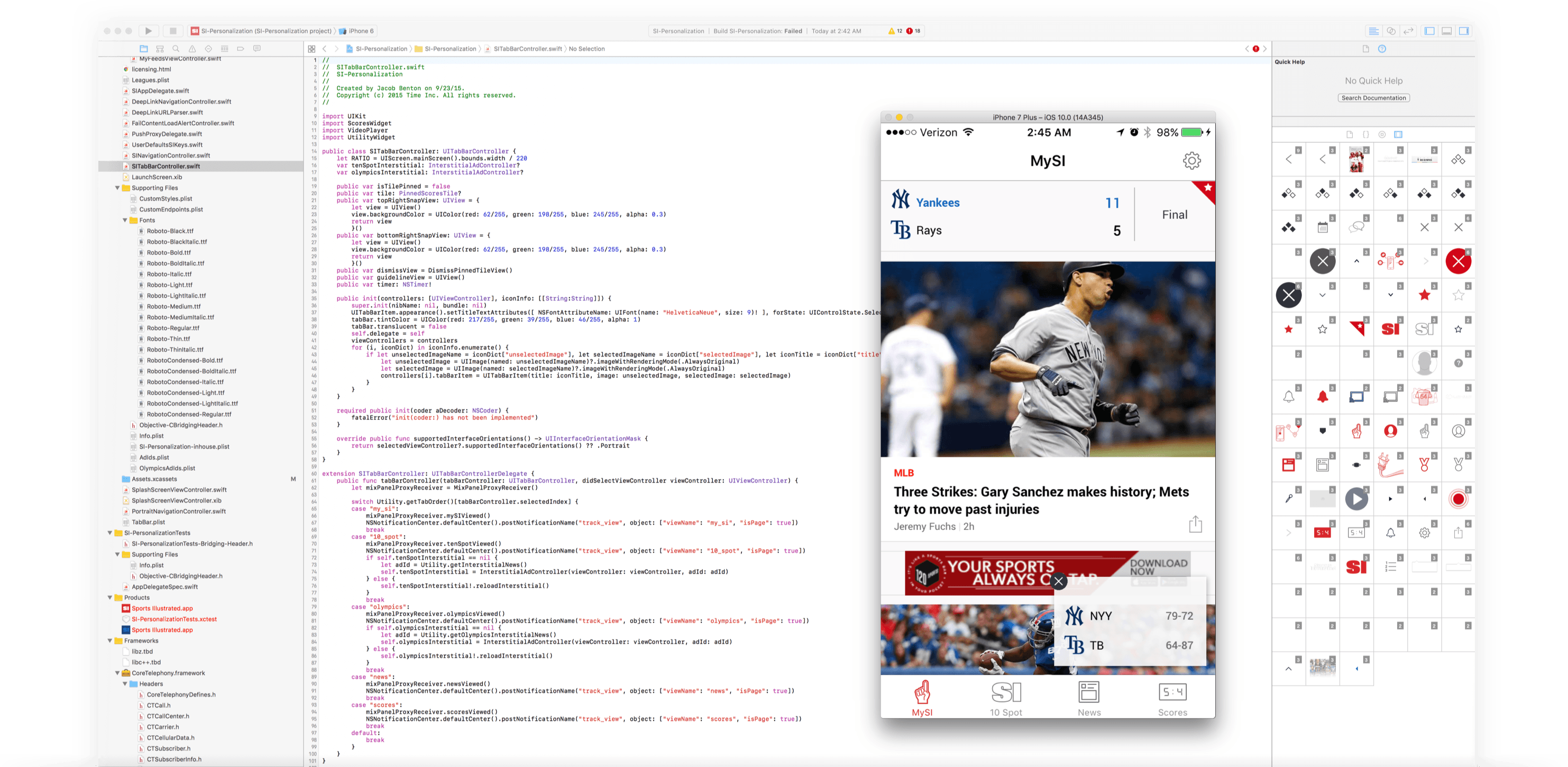Open the Debug navigator

225,49
